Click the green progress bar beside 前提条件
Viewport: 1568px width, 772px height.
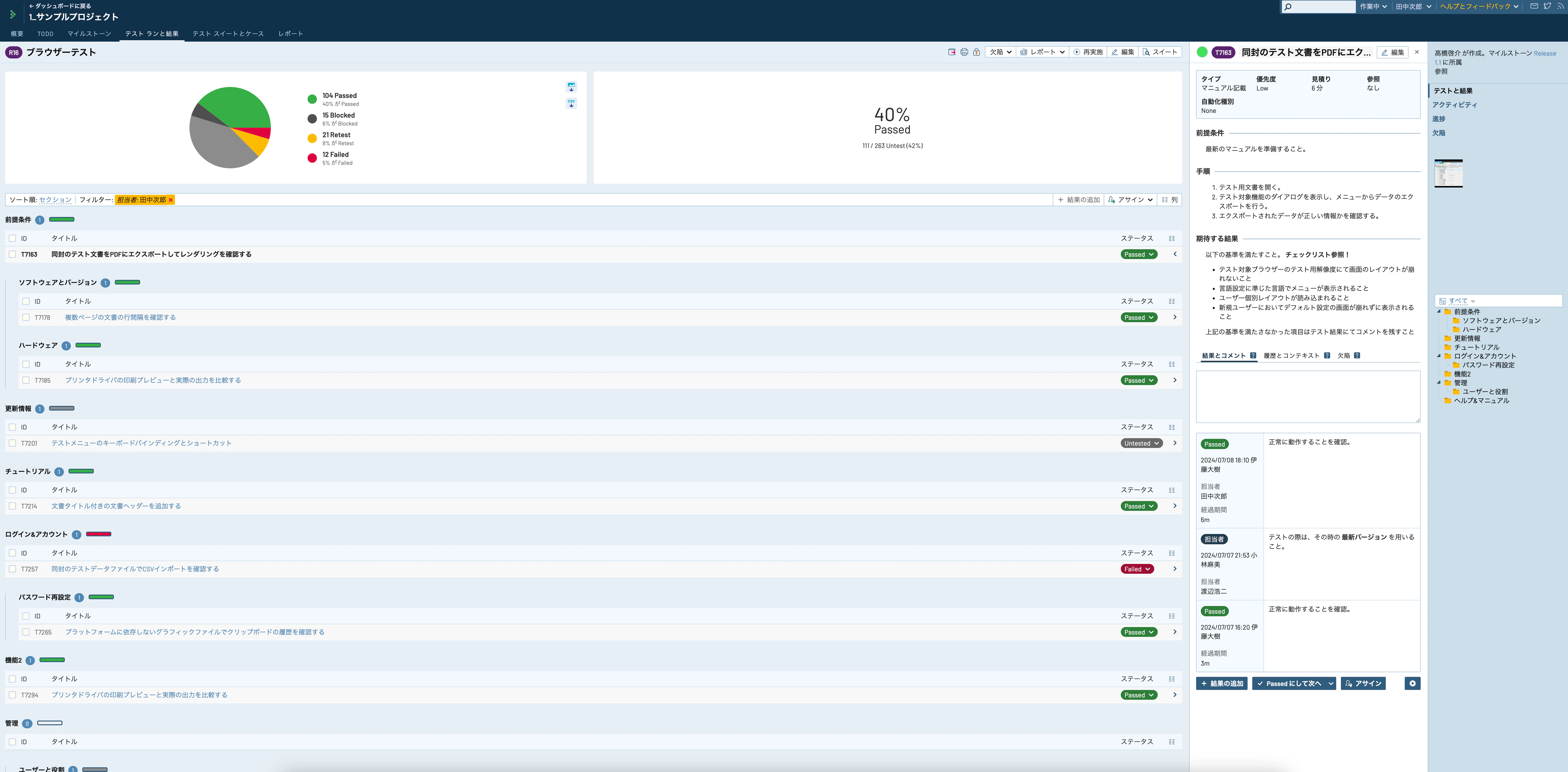pyautogui.click(x=62, y=220)
